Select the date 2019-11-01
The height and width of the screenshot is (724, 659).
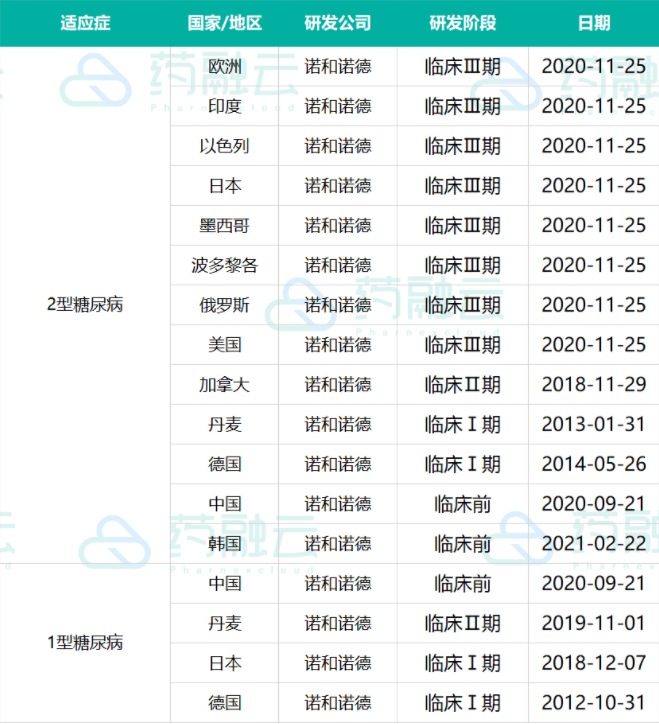[x=593, y=623]
